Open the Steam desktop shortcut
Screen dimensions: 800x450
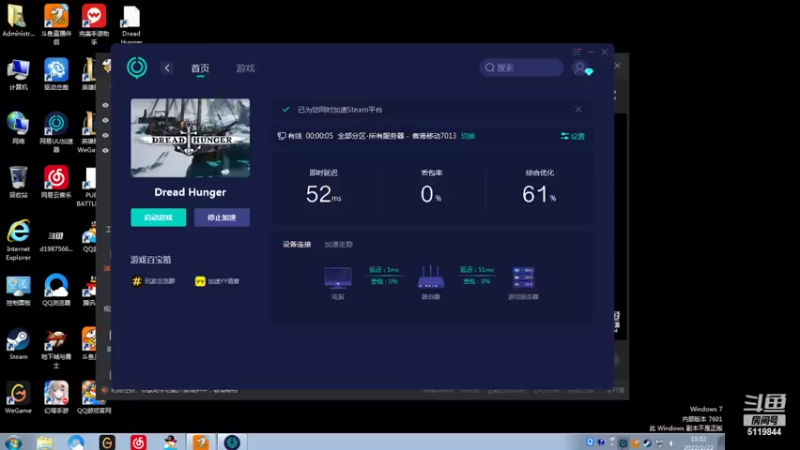pos(18,344)
